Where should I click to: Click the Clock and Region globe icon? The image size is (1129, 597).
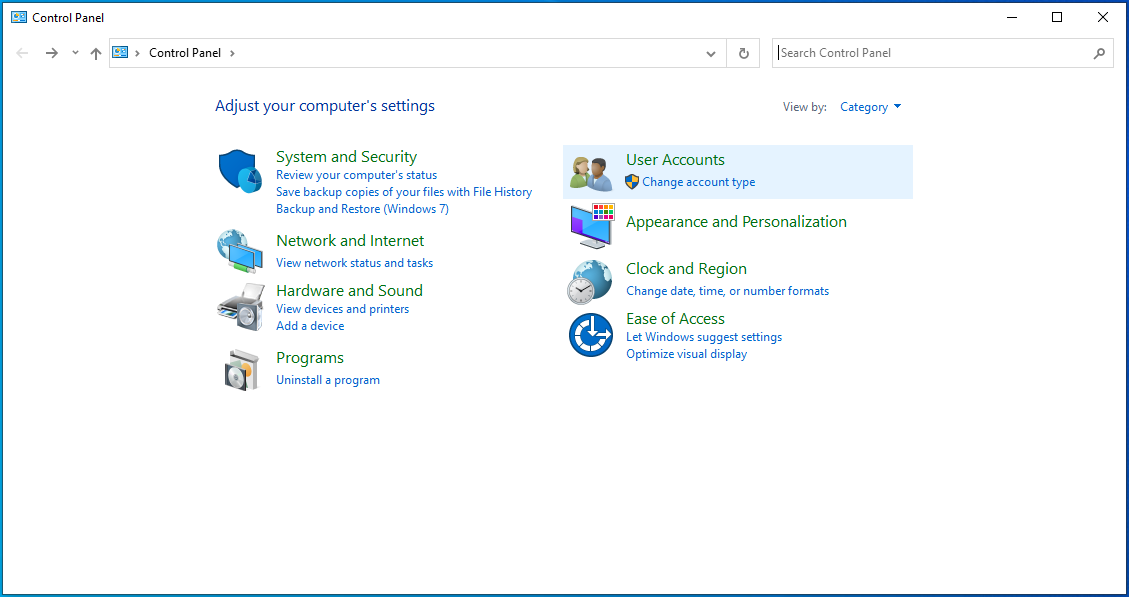tap(590, 281)
